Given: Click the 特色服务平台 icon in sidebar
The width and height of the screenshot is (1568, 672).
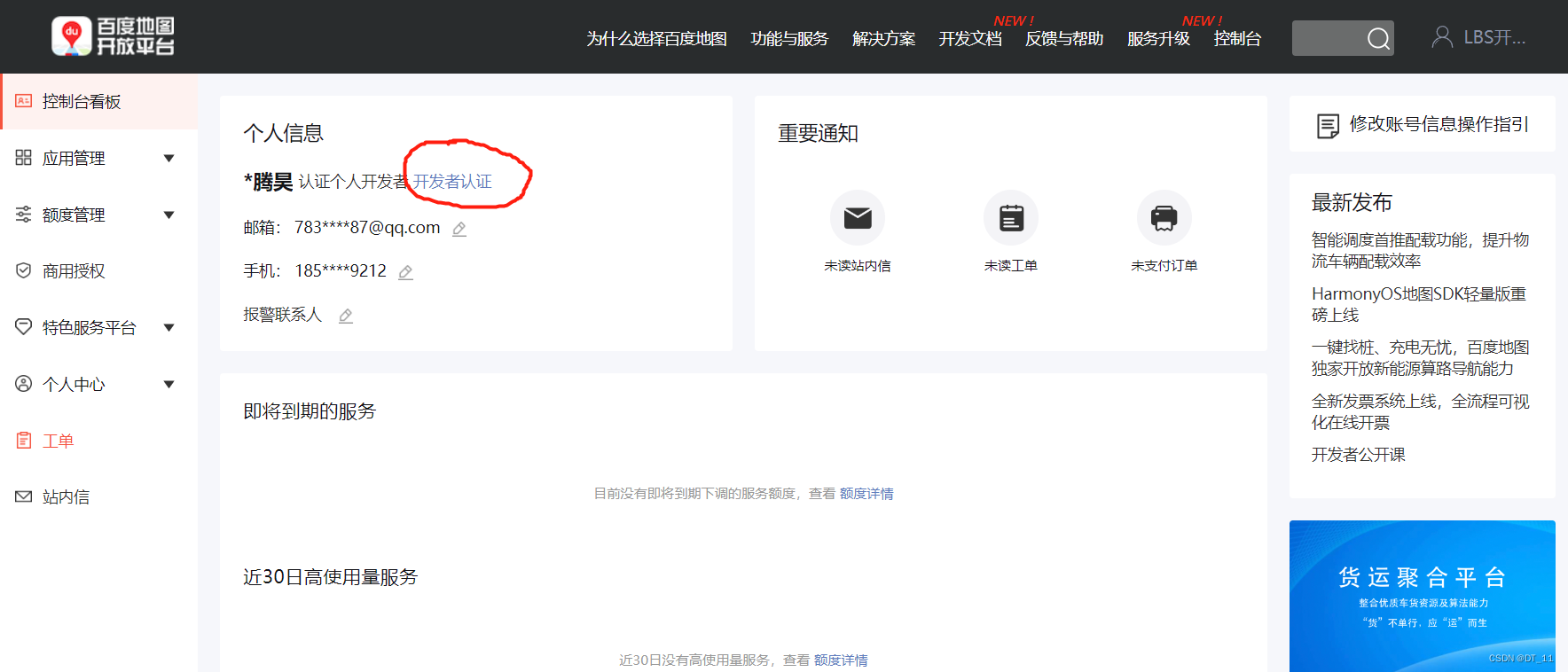Looking at the screenshot, I should pos(24,327).
